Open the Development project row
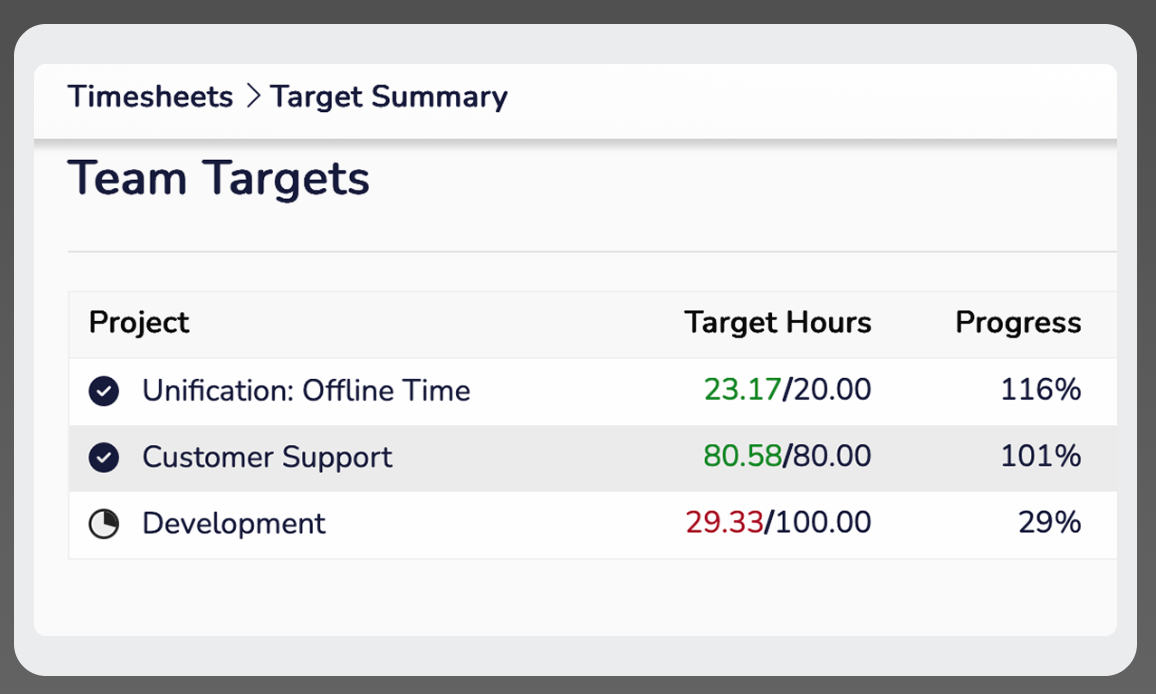 coord(593,524)
